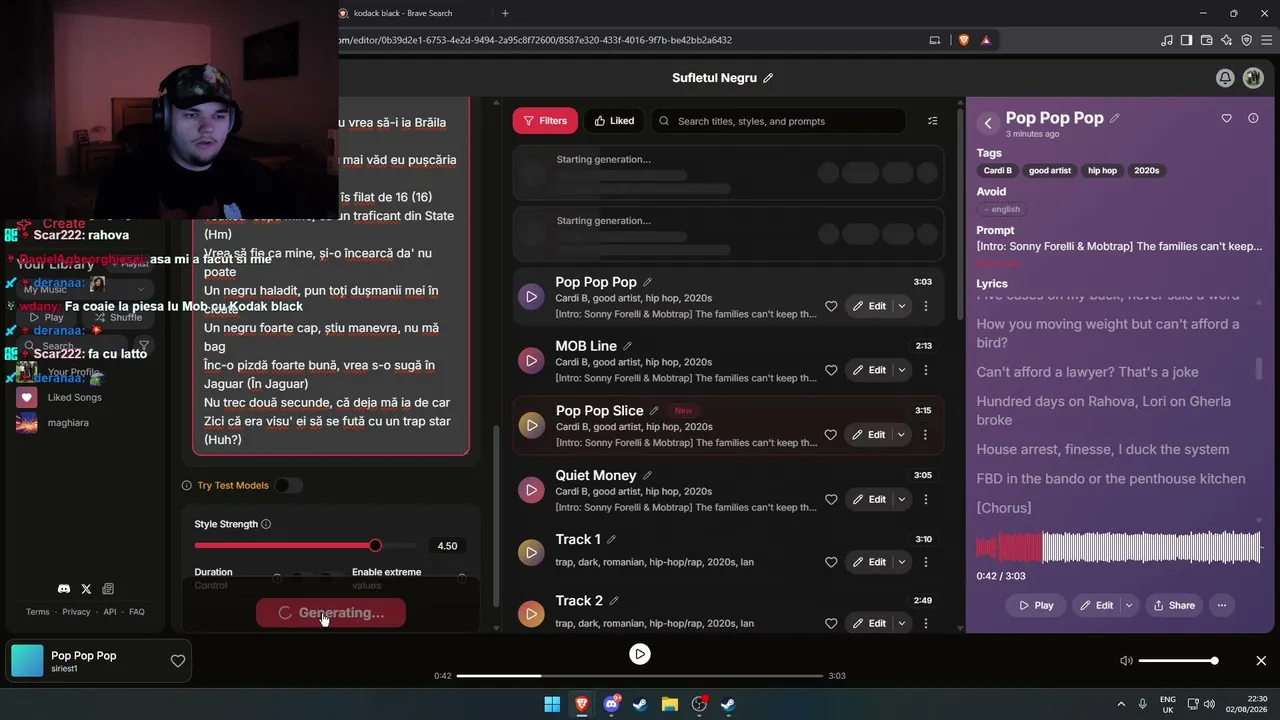Image resolution: width=1280 pixels, height=720 pixels.
Task: Open the news/blog icon in sidebar footer
Action: tap(108, 589)
